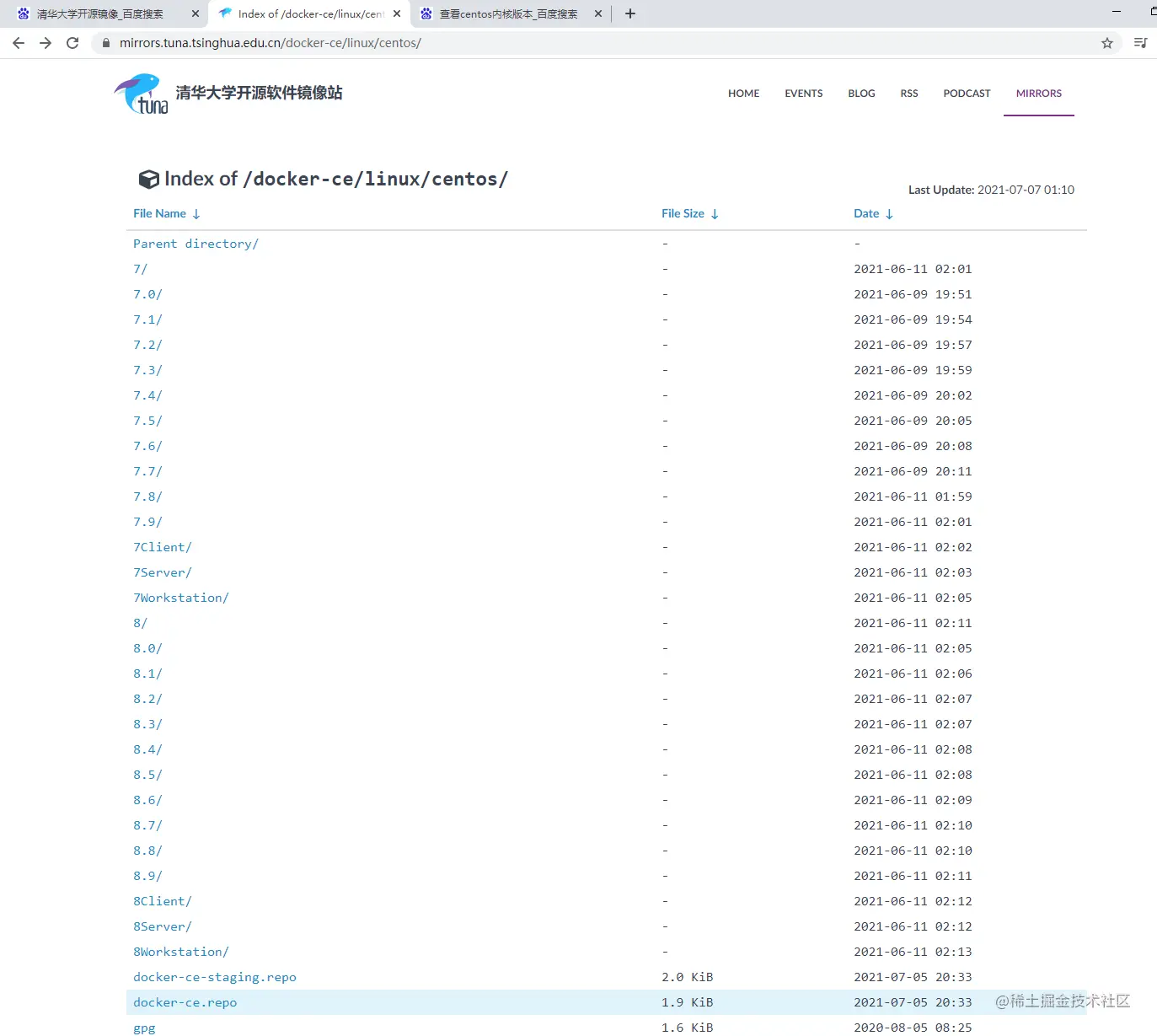This screenshot has height=1036, width=1157.
Task: Open the BLOG navigation item
Action: 861,94
